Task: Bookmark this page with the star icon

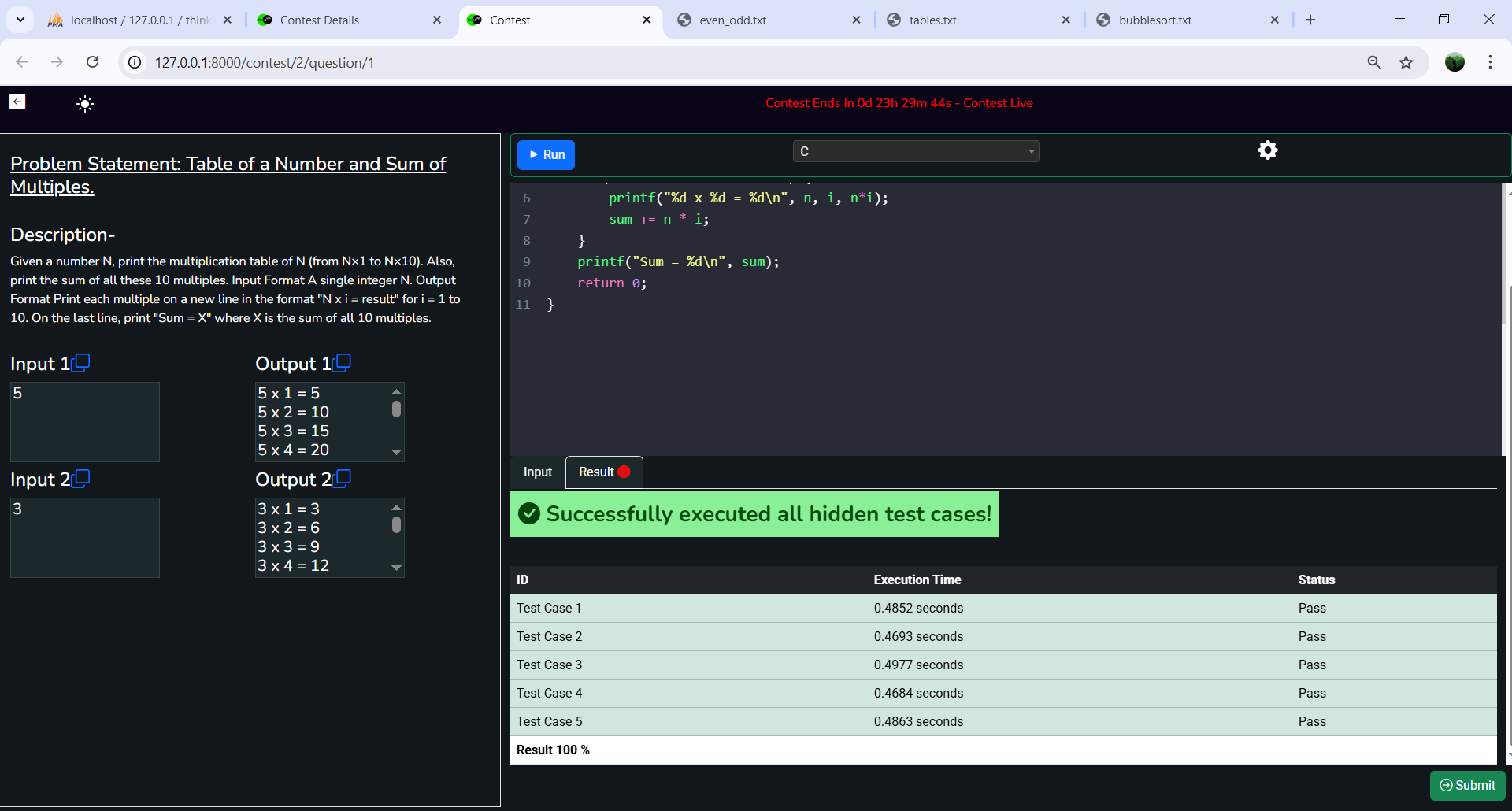Action: point(1406,63)
